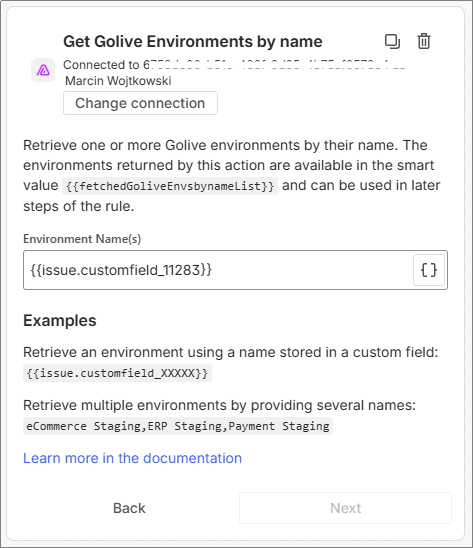Click the Change connection button
This screenshot has height=548, width=473.
click(140, 103)
